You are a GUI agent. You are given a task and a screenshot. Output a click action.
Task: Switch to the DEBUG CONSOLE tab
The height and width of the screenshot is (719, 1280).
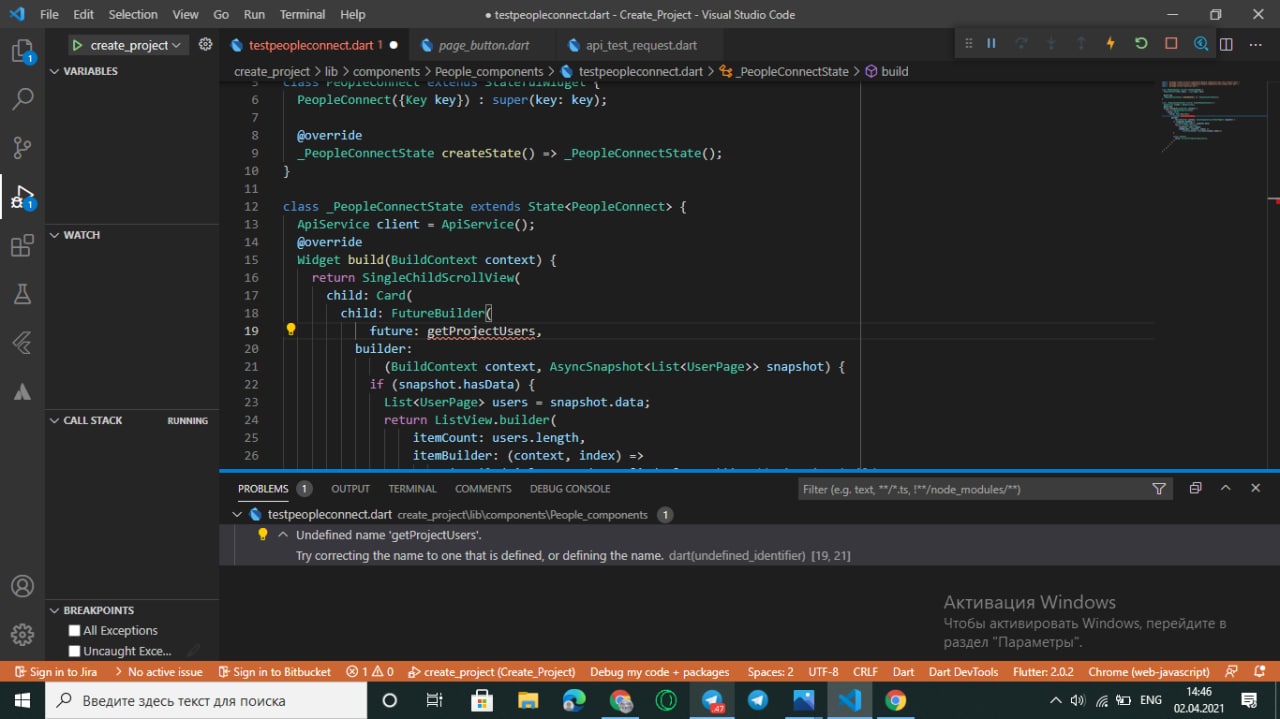tap(570, 489)
